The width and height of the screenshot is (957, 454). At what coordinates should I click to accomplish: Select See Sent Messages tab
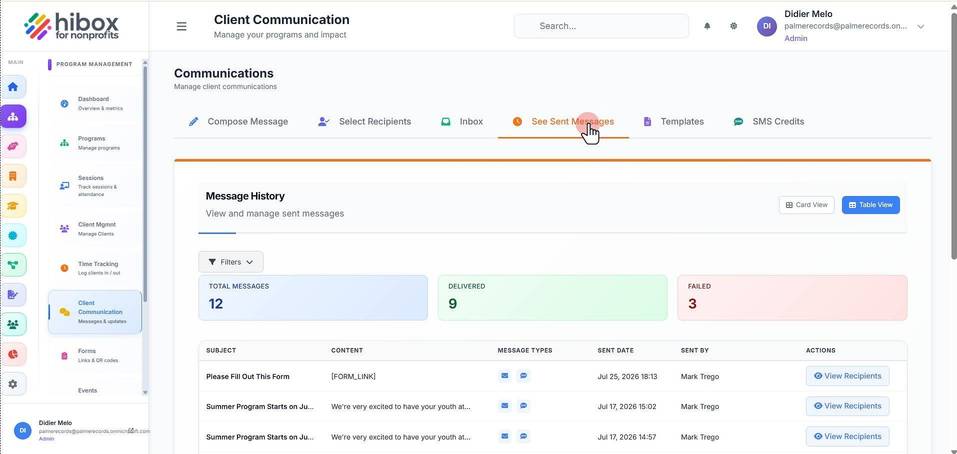[x=563, y=121]
